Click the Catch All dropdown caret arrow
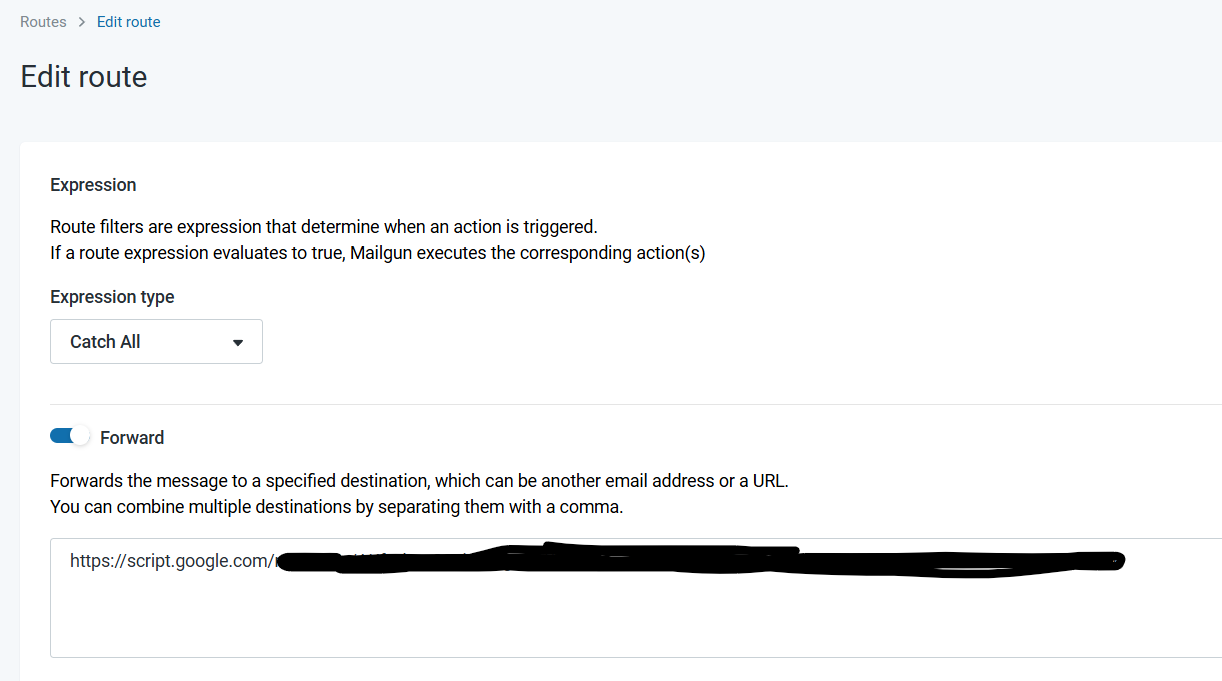This screenshot has height=681, width=1222. 238,342
